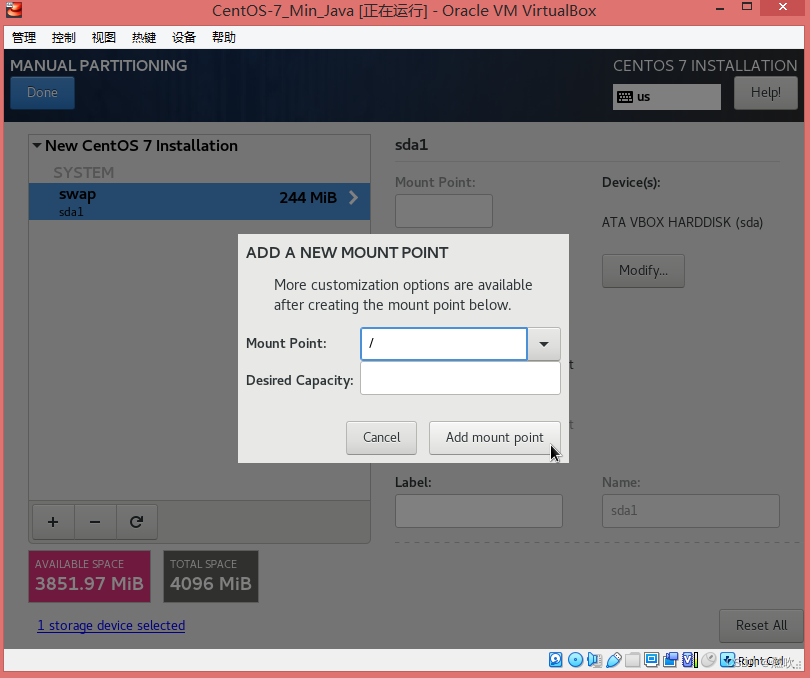
Task: Click the mouse integration status icon
Action: (709, 660)
